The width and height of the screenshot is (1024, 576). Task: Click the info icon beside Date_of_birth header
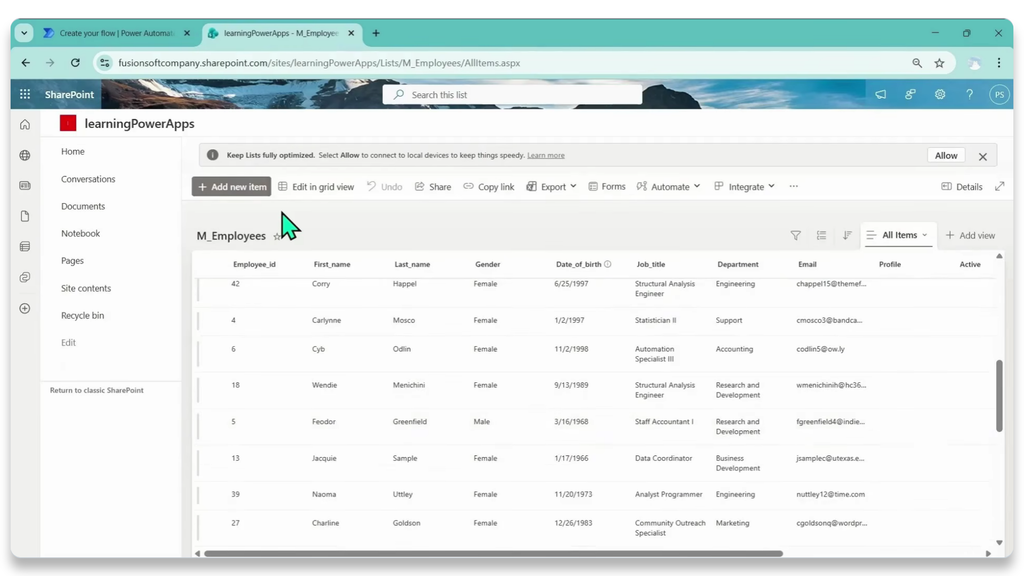coord(607,264)
